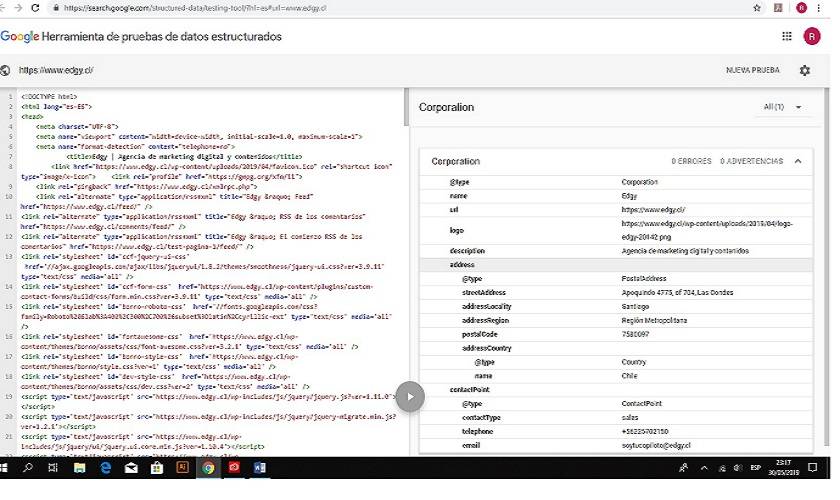Click the taskbar clock and date

coord(783,467)
